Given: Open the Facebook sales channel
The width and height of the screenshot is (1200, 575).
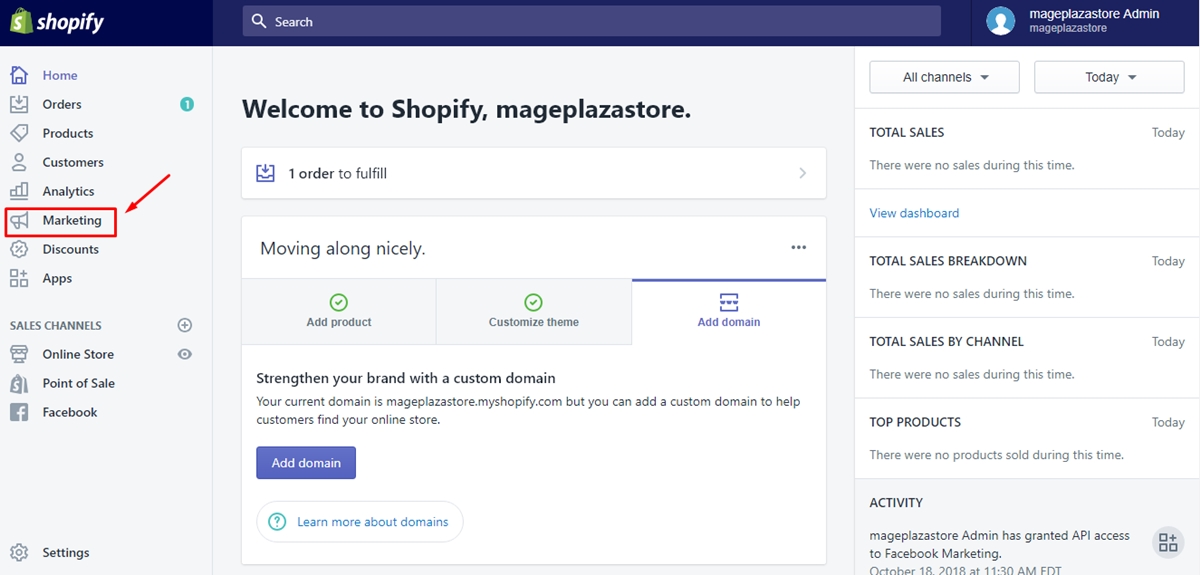Looking at the screenshot, I should (x=70, y=412).
